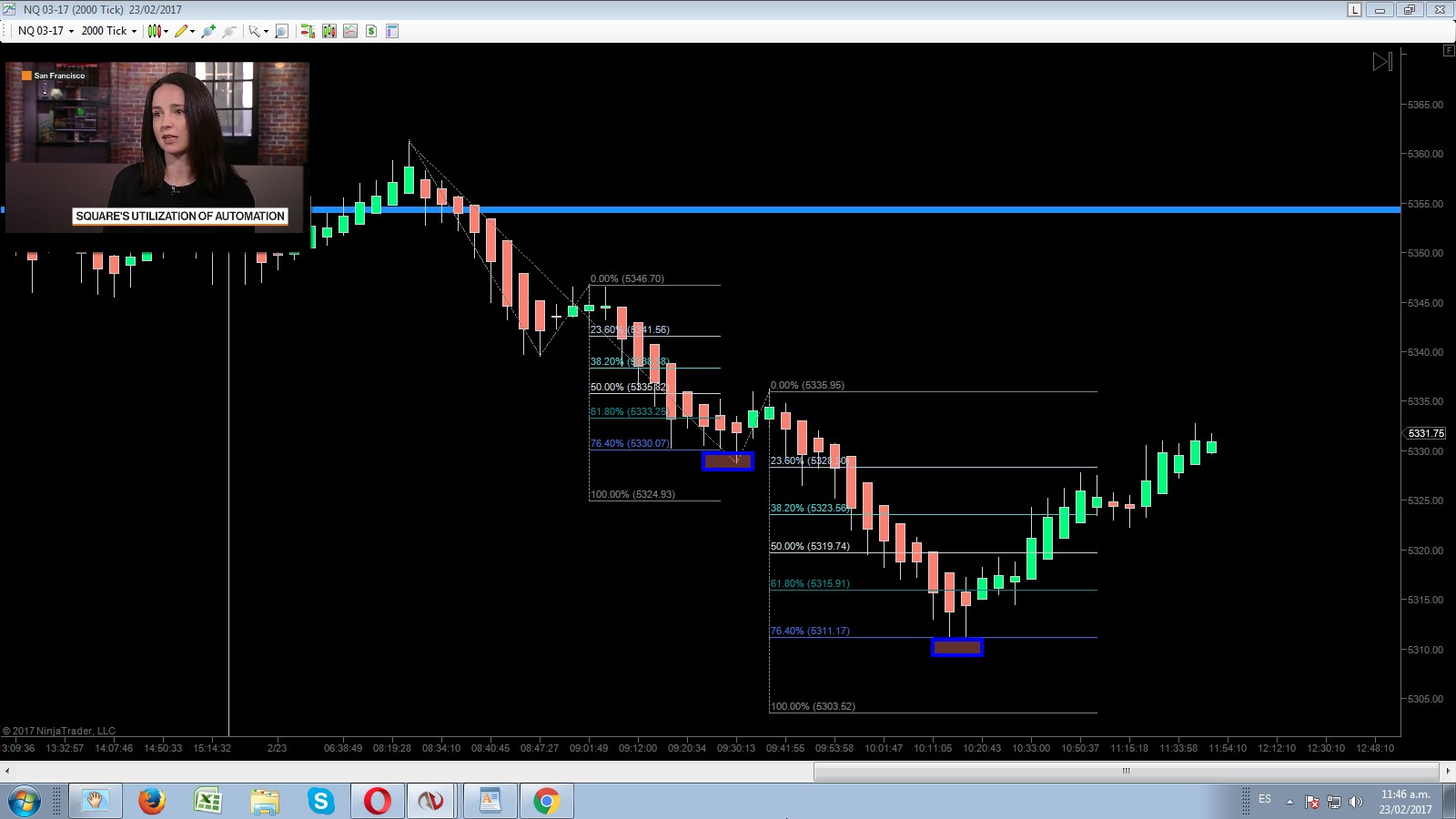1456x819 pixels.
Task: Expand the drawing tools dropdown arrow
Action: click(x=192, y=31)
